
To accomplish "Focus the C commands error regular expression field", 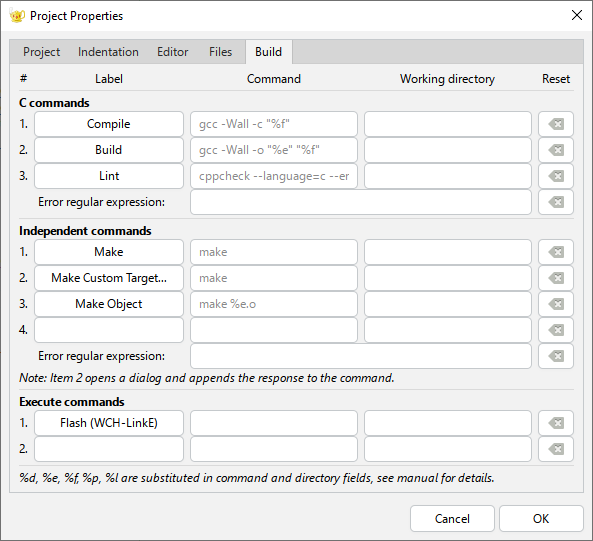I will pos(361,202).
